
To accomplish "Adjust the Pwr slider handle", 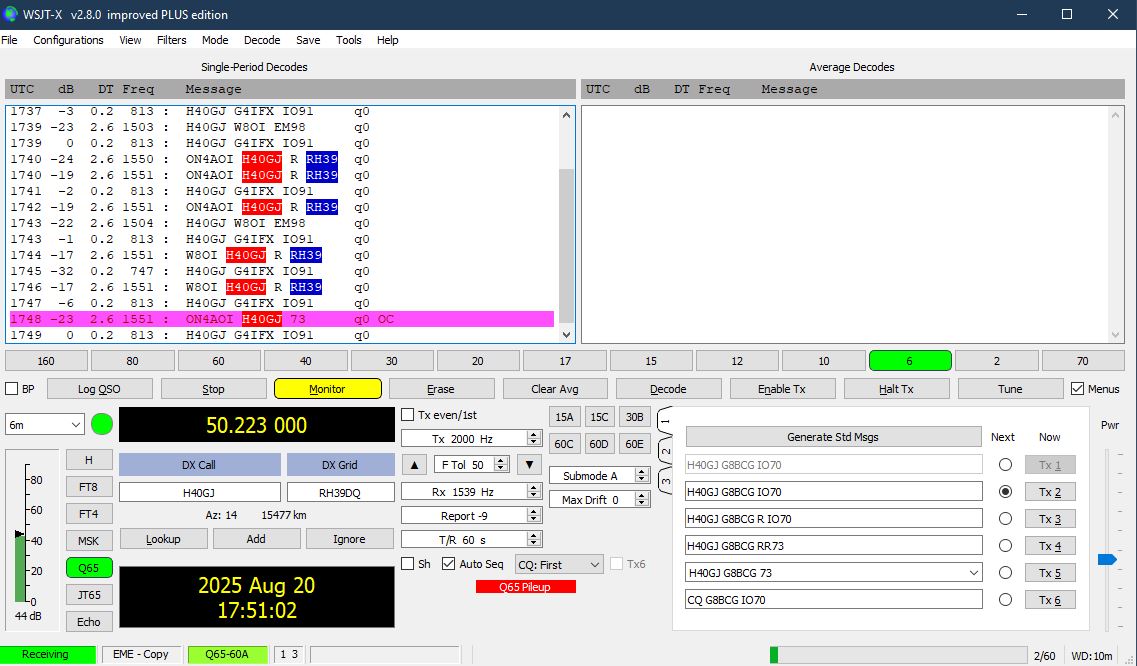I will pyautogui.click(x=1106, y=559).
